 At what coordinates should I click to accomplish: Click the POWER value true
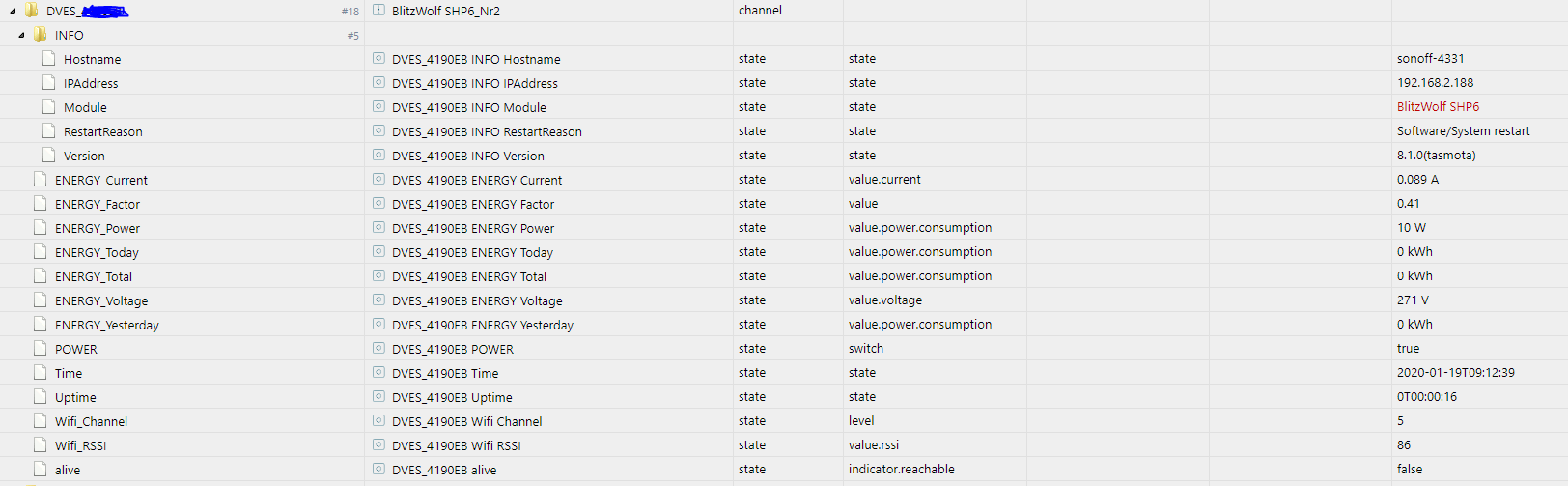[x=1408, y=349]
